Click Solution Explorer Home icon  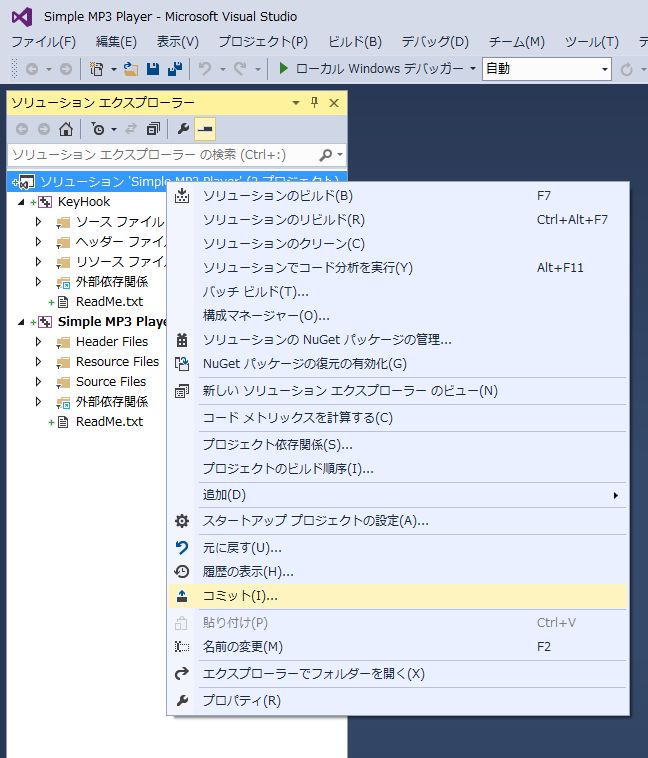[x=66, y=129]
